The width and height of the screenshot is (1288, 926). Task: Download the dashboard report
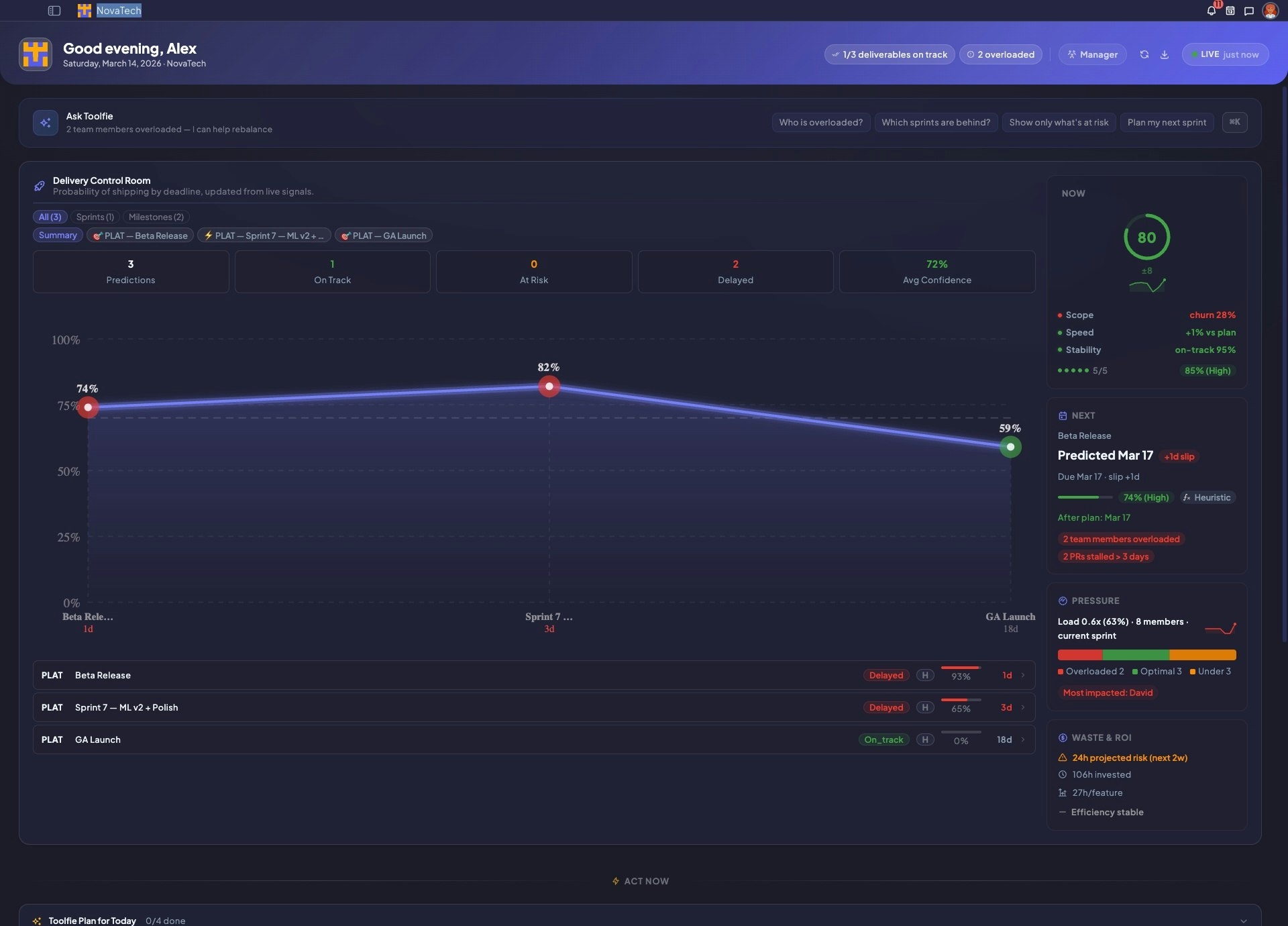1165,54
